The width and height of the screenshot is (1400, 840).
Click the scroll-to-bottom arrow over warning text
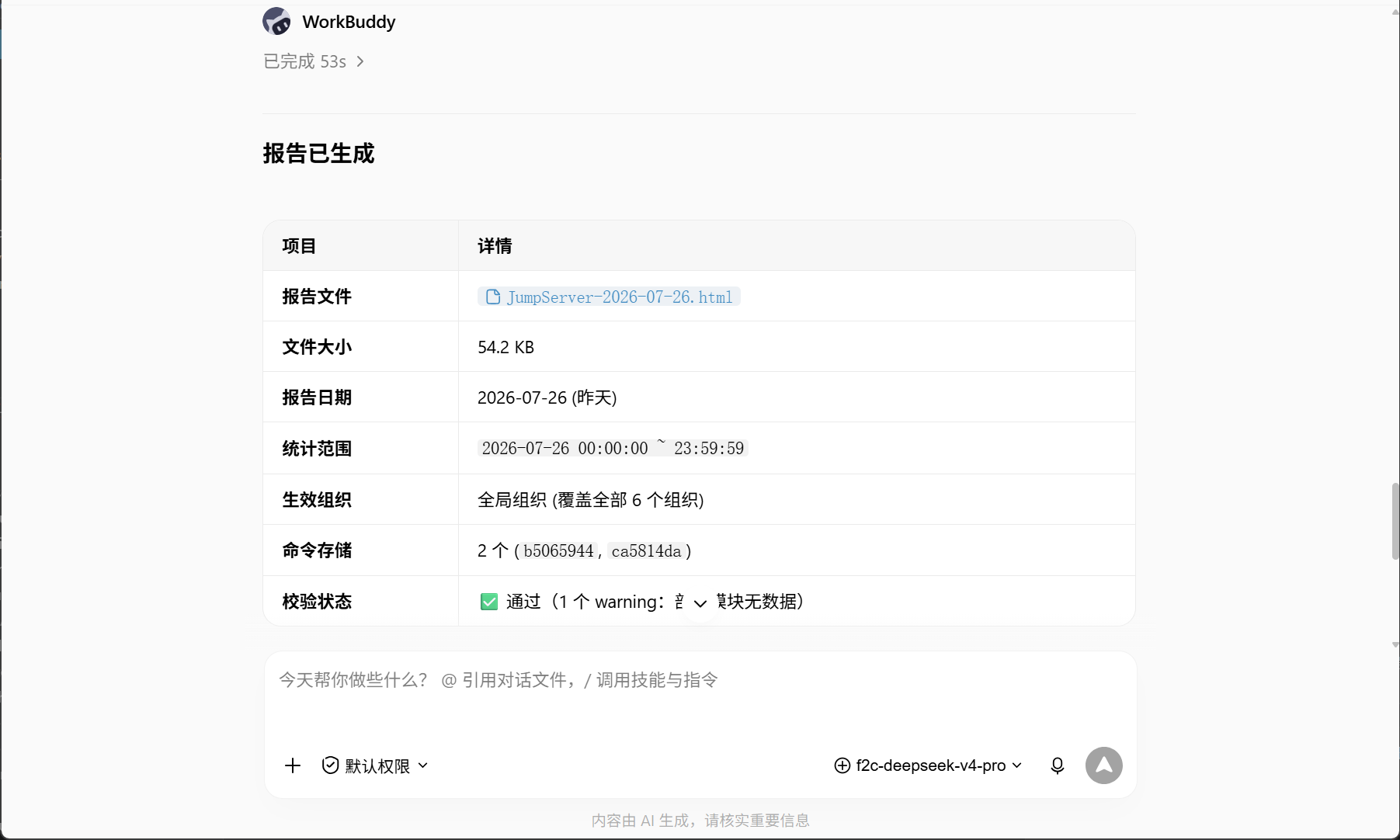700,603
